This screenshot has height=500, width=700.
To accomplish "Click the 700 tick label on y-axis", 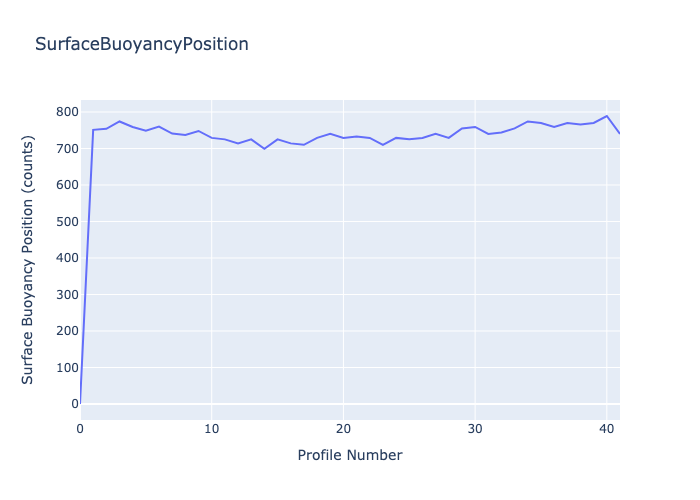I will [x=59, y=148].
